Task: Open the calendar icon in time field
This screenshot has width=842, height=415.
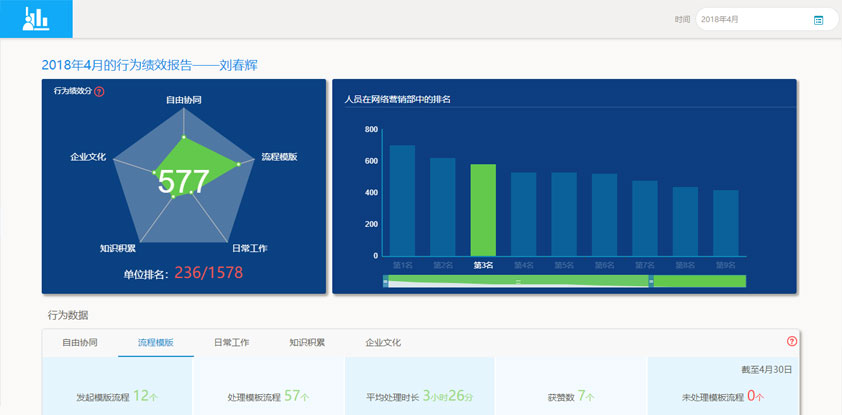Action: [818, 20]
